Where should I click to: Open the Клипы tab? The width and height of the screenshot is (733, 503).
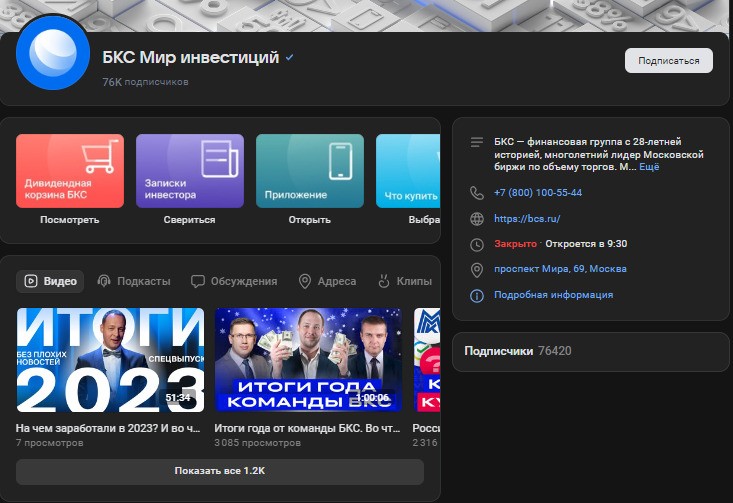(405, 281)
